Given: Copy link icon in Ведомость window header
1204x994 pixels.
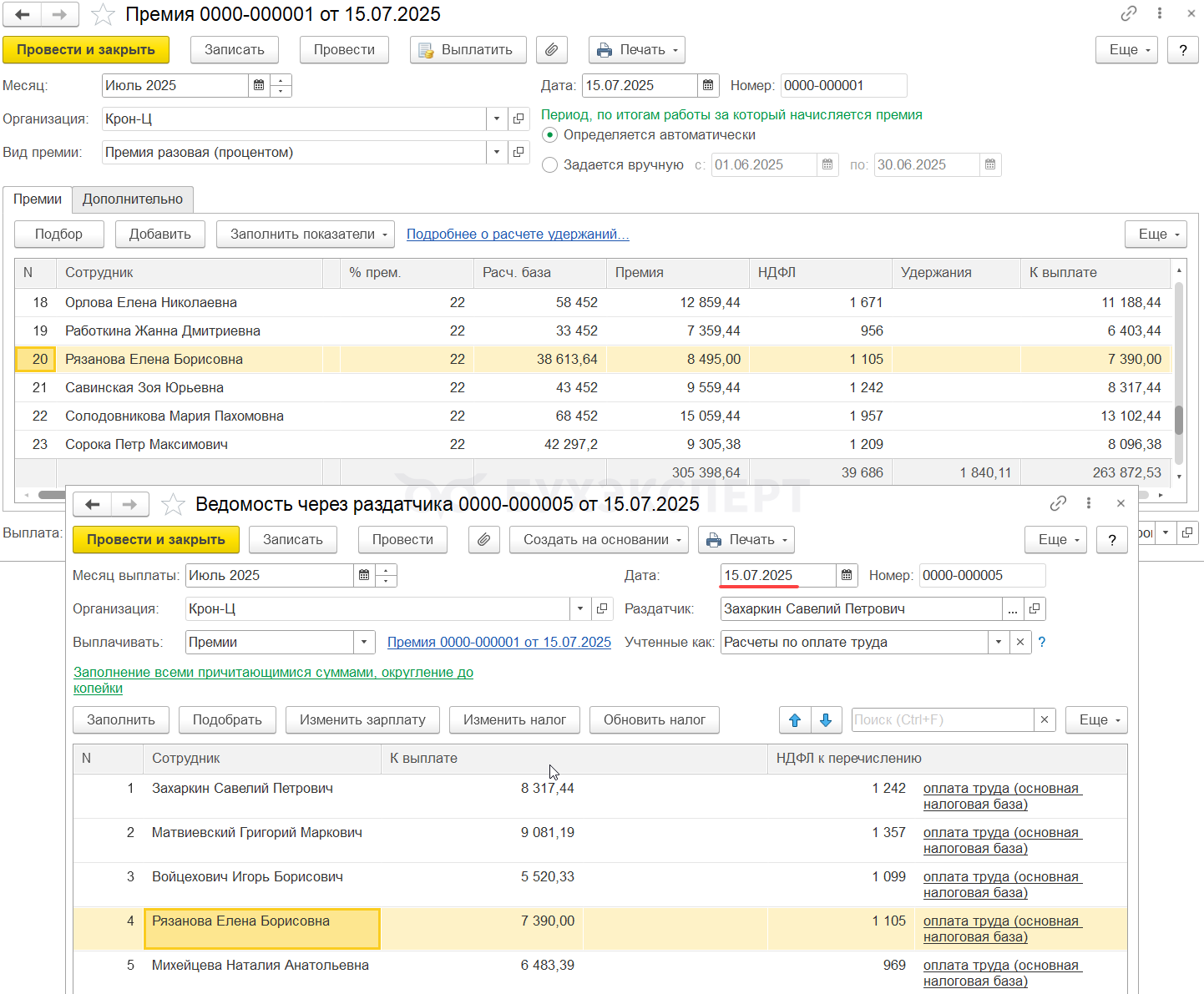Looking at the screenshot, I should pos(1058,503).
